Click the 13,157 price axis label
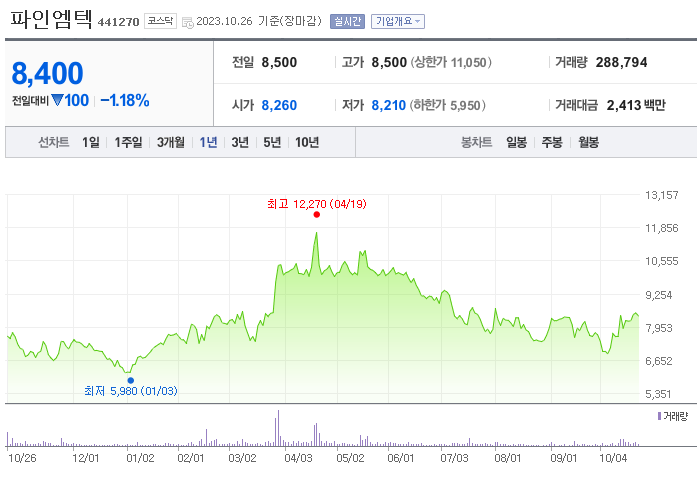This screenshot has width=697, height=478. (x=662, y=195)
